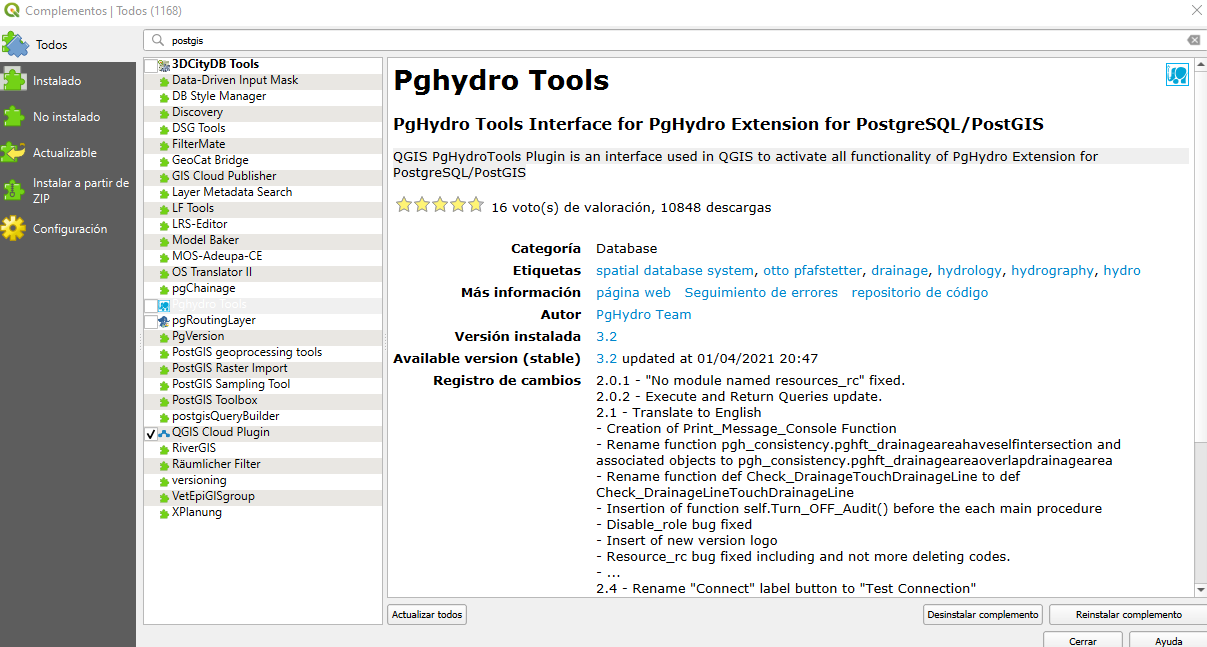Click the Pghydro Tools logo icon in details

[x=1176, y=75]
